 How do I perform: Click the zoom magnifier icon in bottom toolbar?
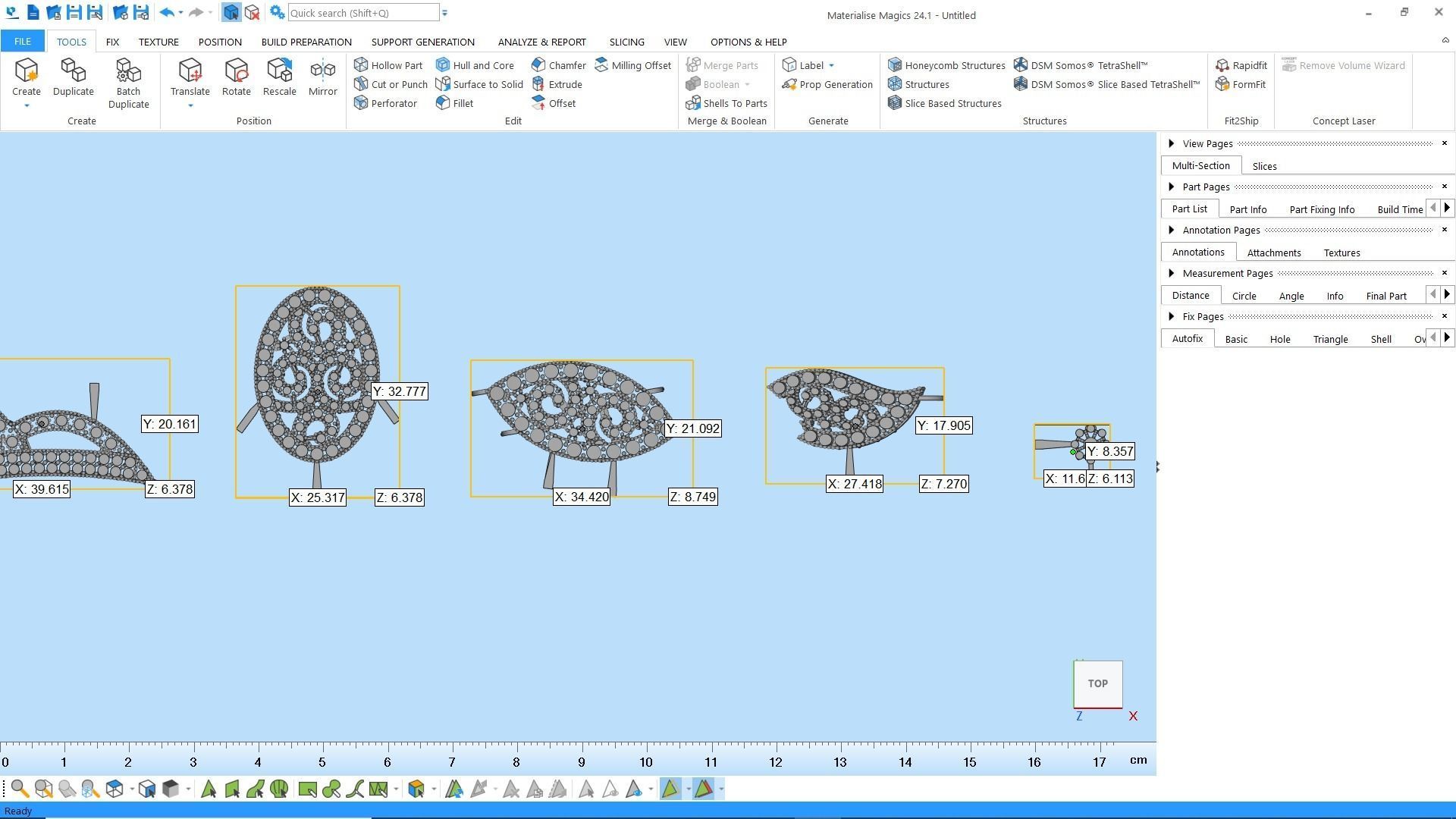(x=20, y=789)
